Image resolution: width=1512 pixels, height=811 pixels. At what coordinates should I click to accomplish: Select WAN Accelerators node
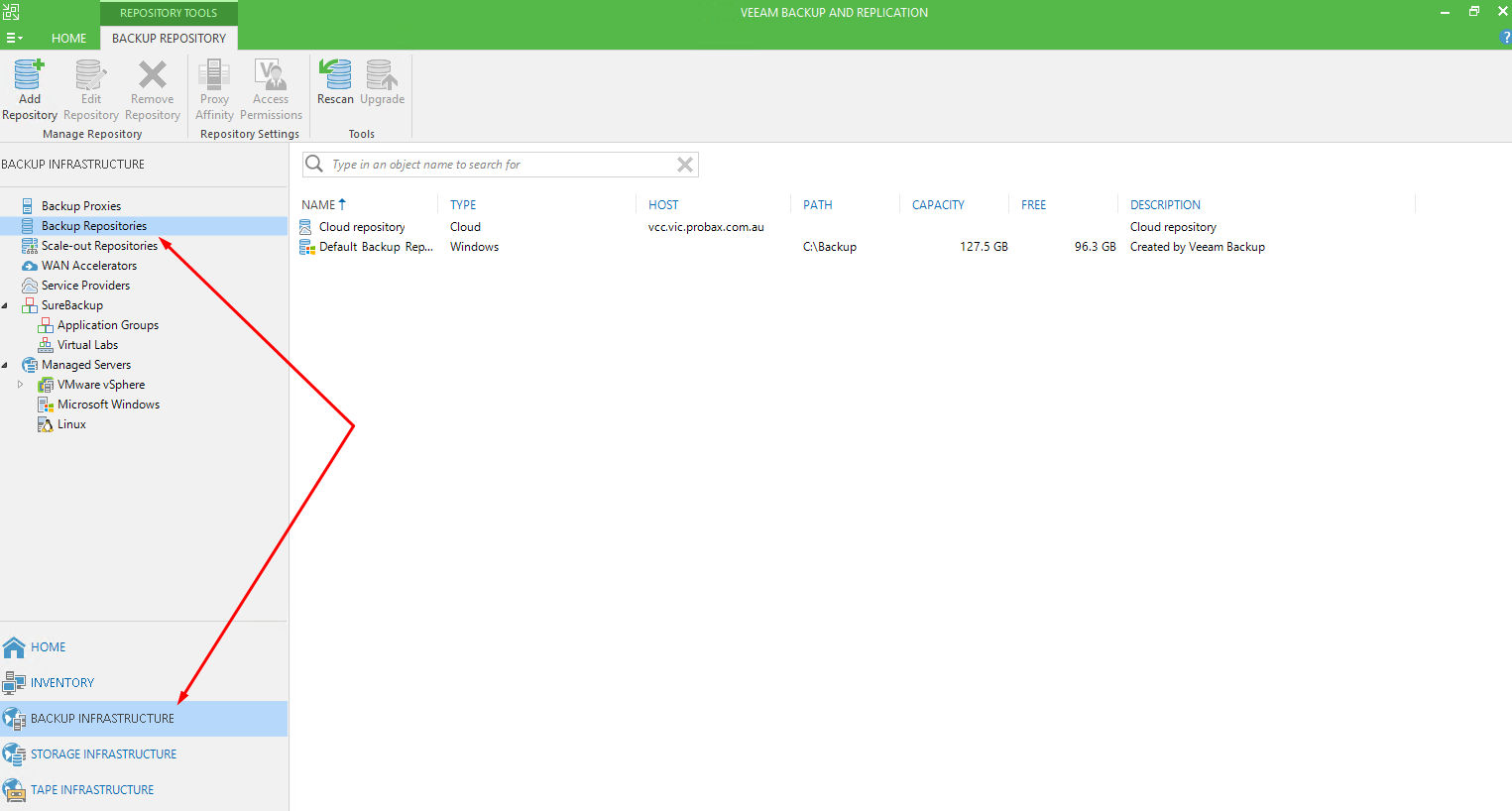[89, 266]
